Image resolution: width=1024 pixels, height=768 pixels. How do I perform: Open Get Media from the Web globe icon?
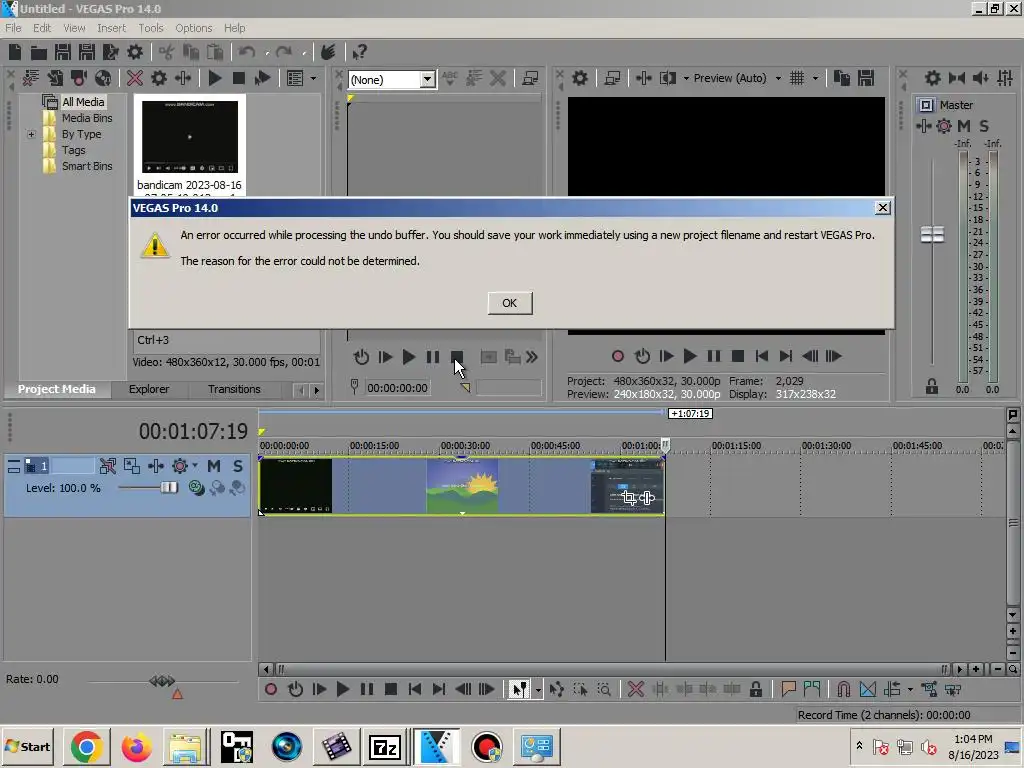103,78
